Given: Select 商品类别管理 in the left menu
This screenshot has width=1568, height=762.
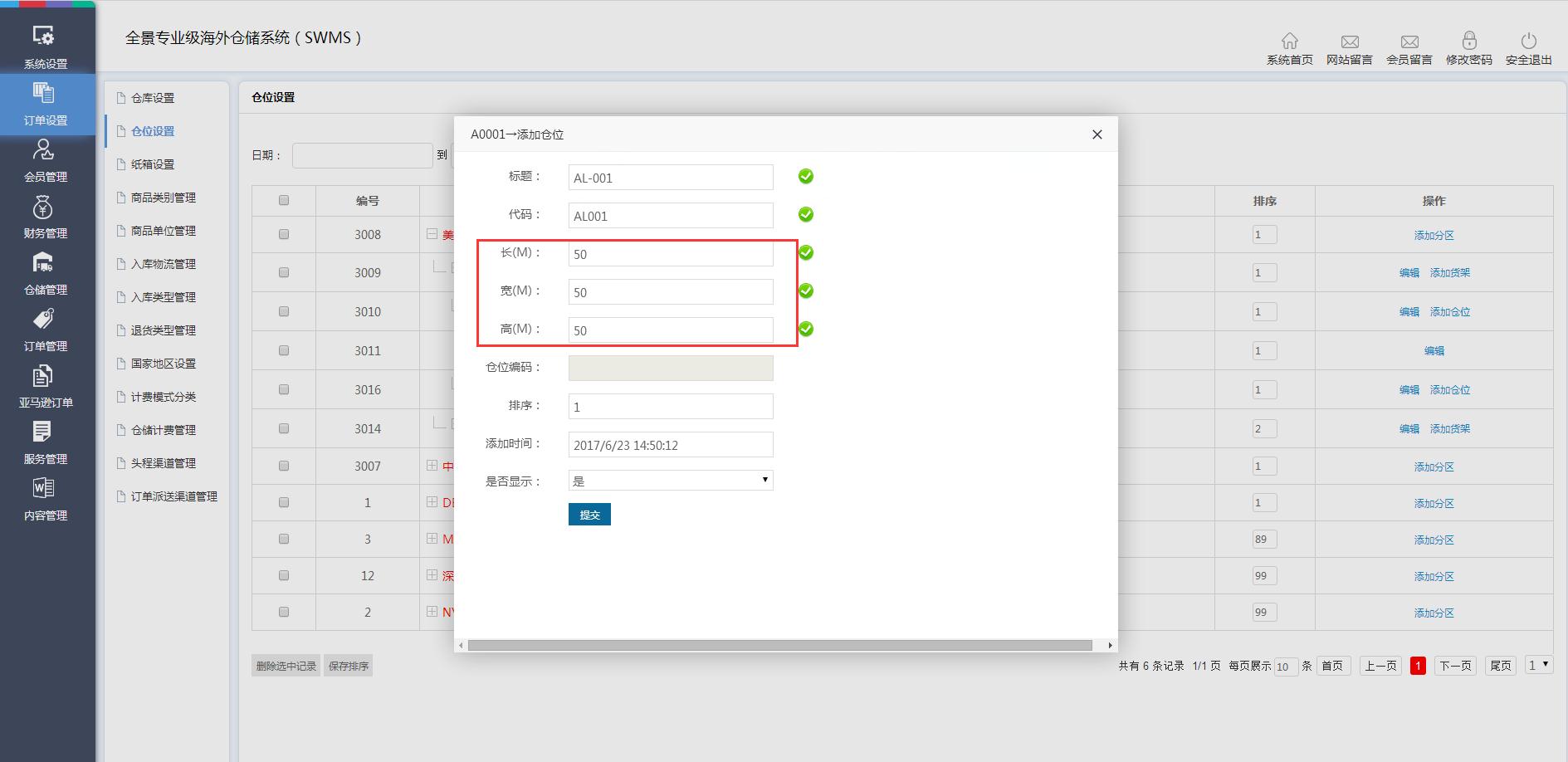Looking at the screenshot, I should click(x=163, y=198).
